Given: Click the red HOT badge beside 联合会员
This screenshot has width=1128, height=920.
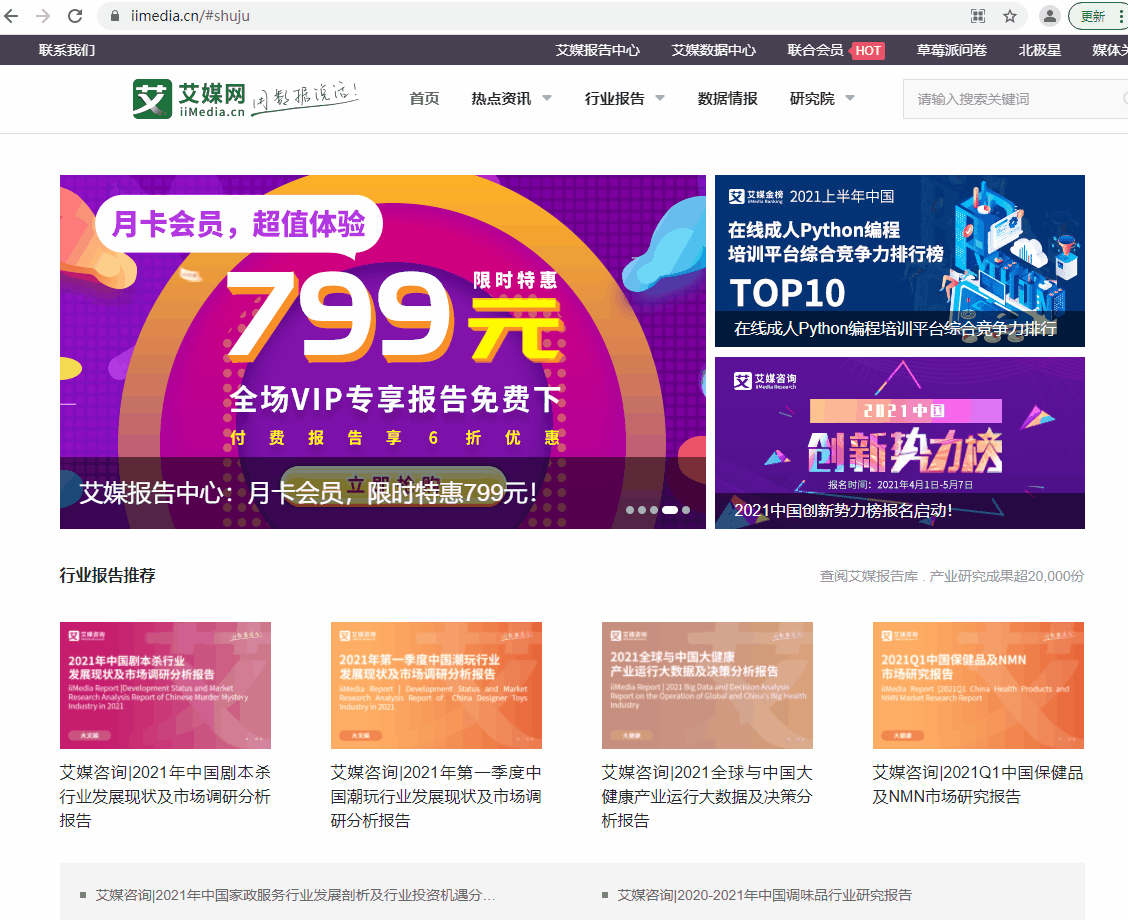Looking at the screenshot, I should (868, 50).
